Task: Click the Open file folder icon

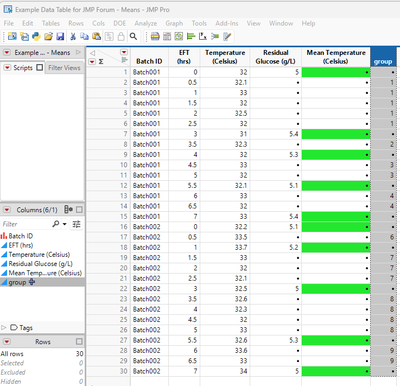Action: 48,36
